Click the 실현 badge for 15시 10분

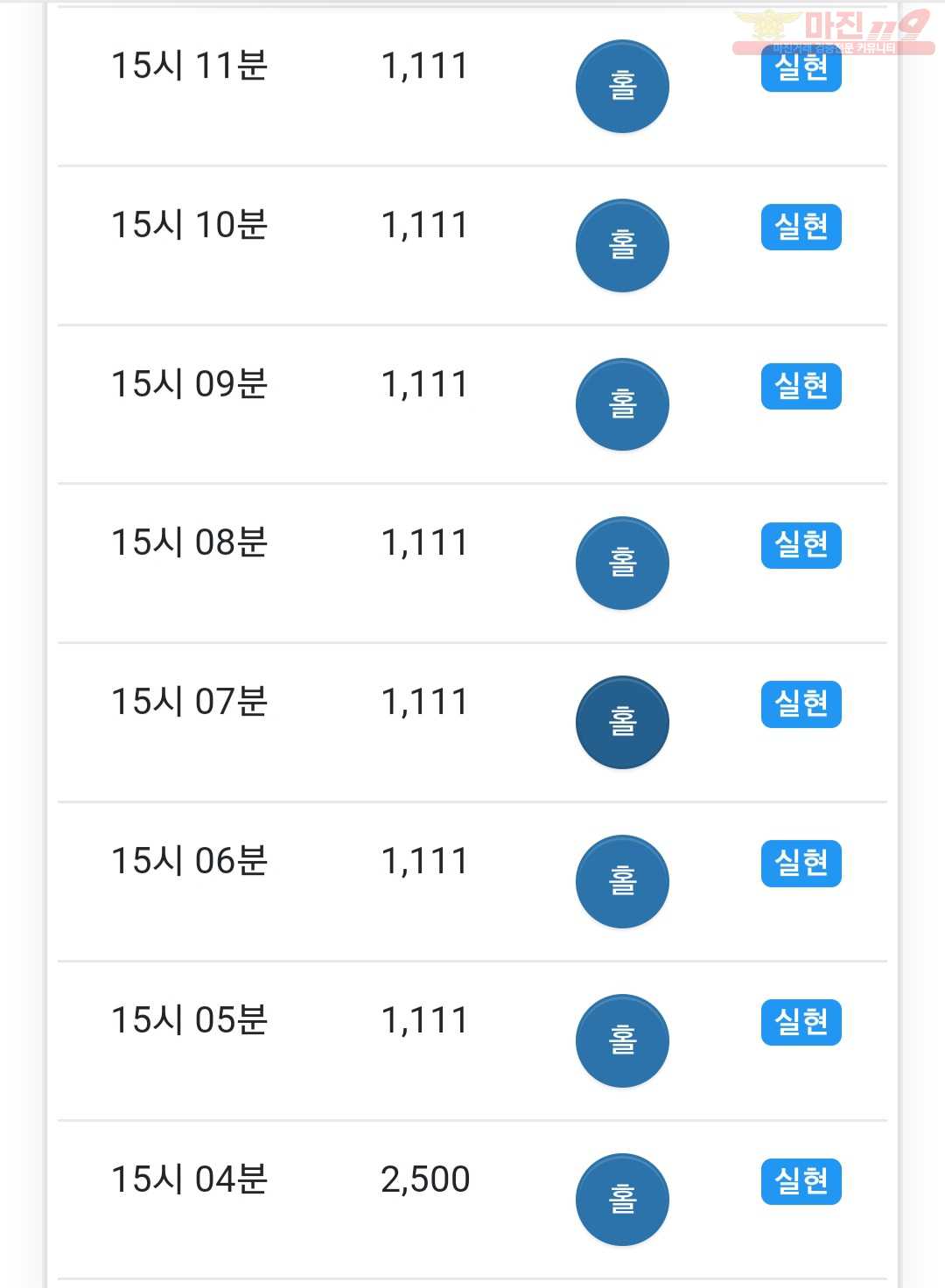[801, 227]
